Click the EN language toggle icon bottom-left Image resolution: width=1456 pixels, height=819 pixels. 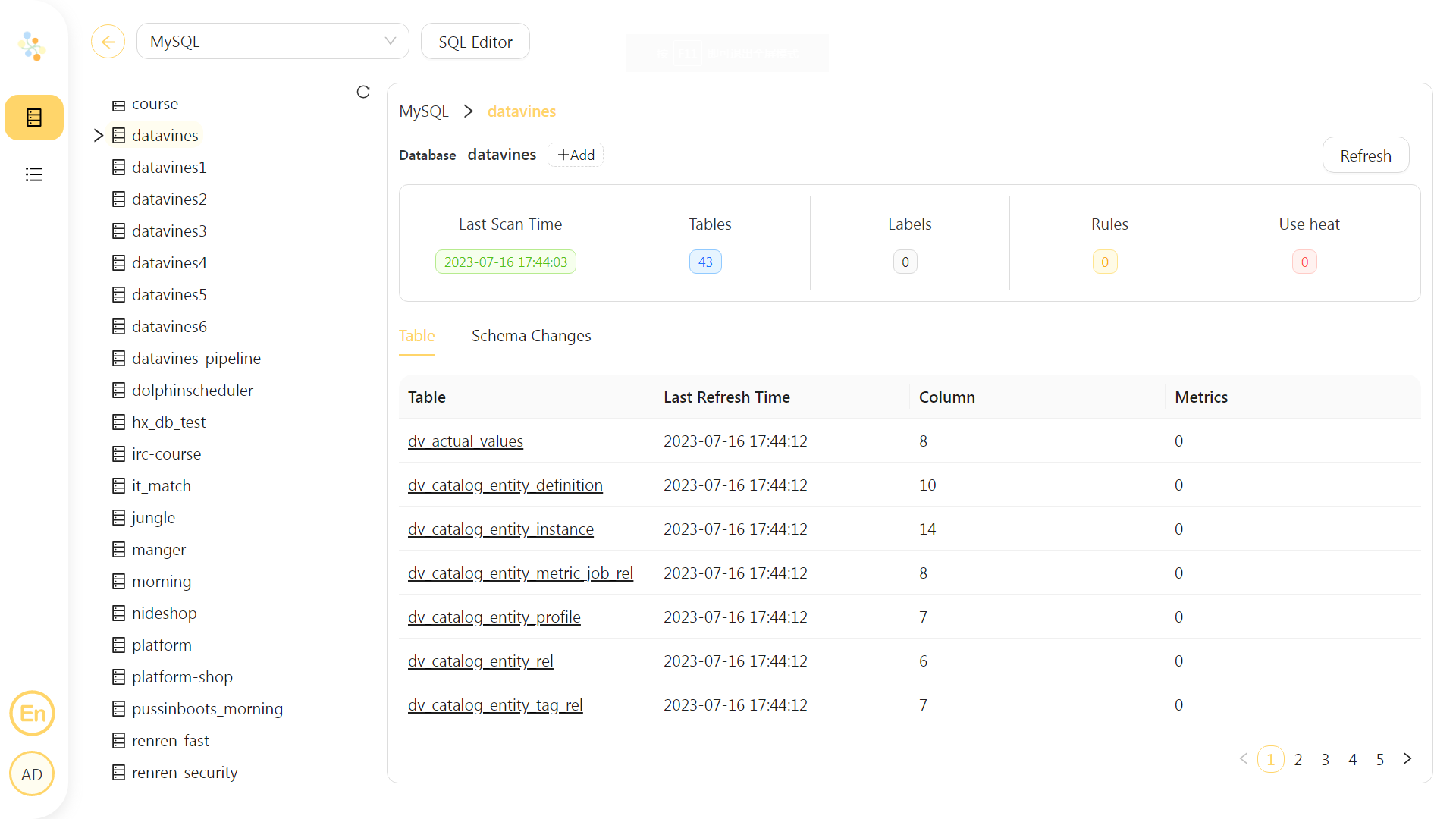pos(33,712)
